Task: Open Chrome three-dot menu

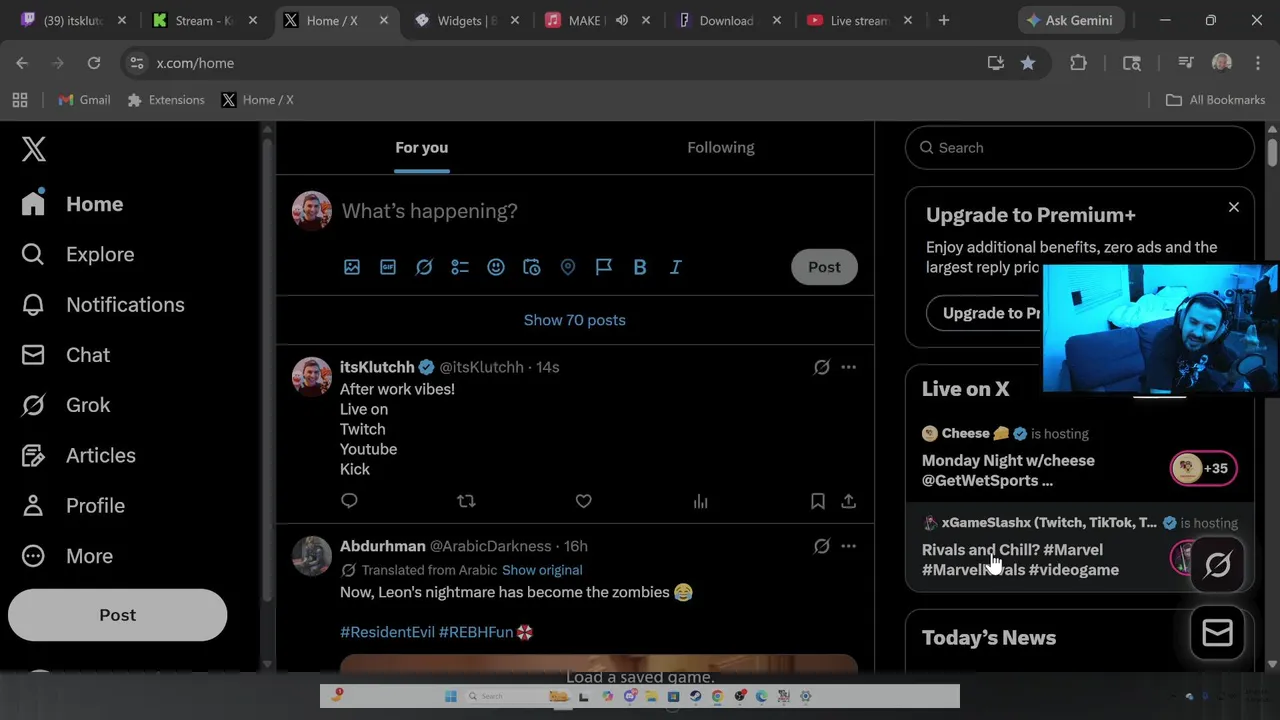Action: tap(1258, 63)
